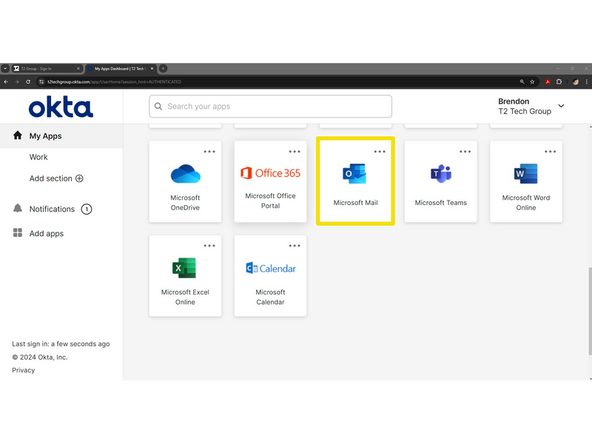
Task: Click the Microsoft Teams label
Action: [x=441, y=203]
